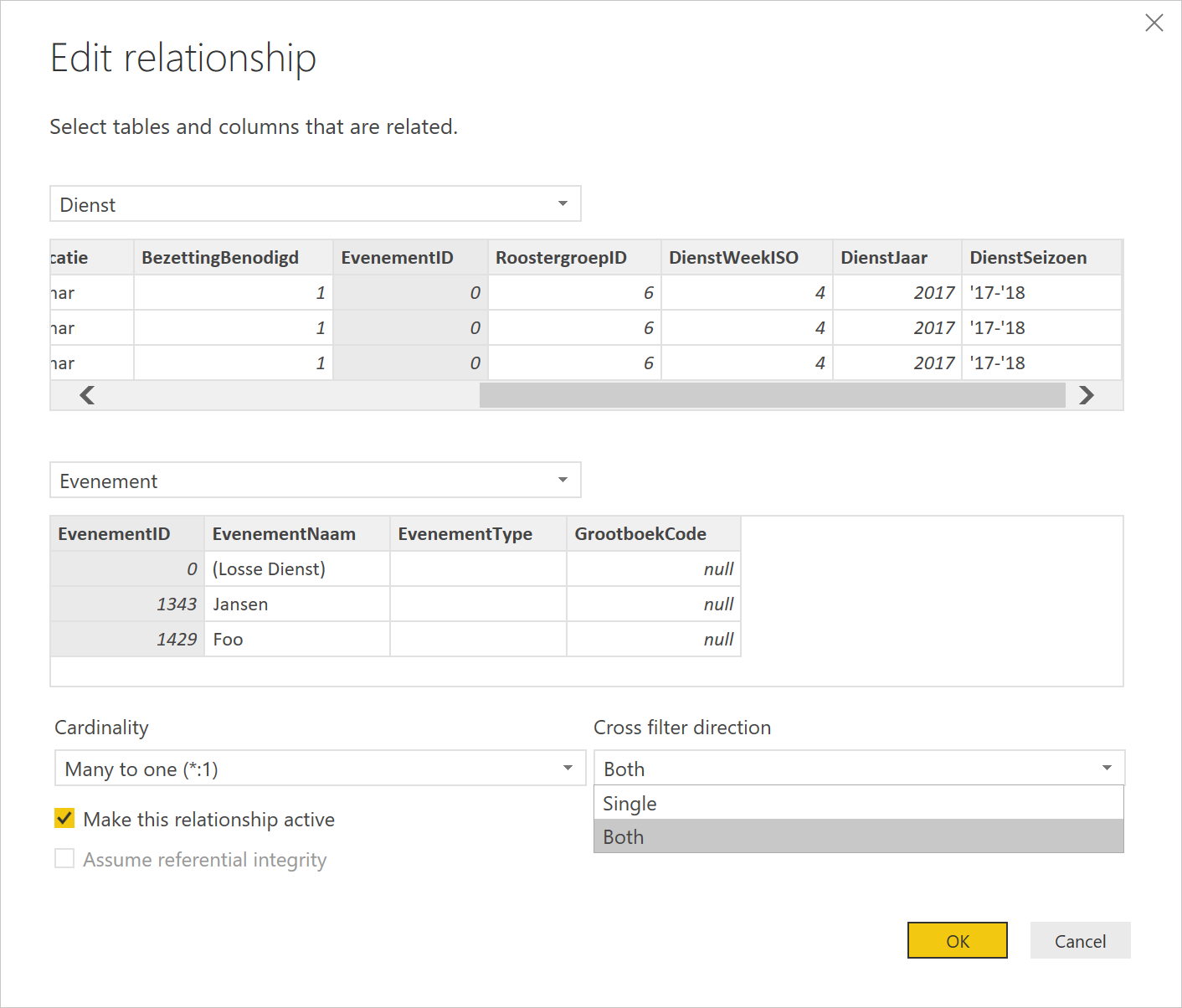
Task: Click EvenementID value 1343
Action: (x=127, y=604)
